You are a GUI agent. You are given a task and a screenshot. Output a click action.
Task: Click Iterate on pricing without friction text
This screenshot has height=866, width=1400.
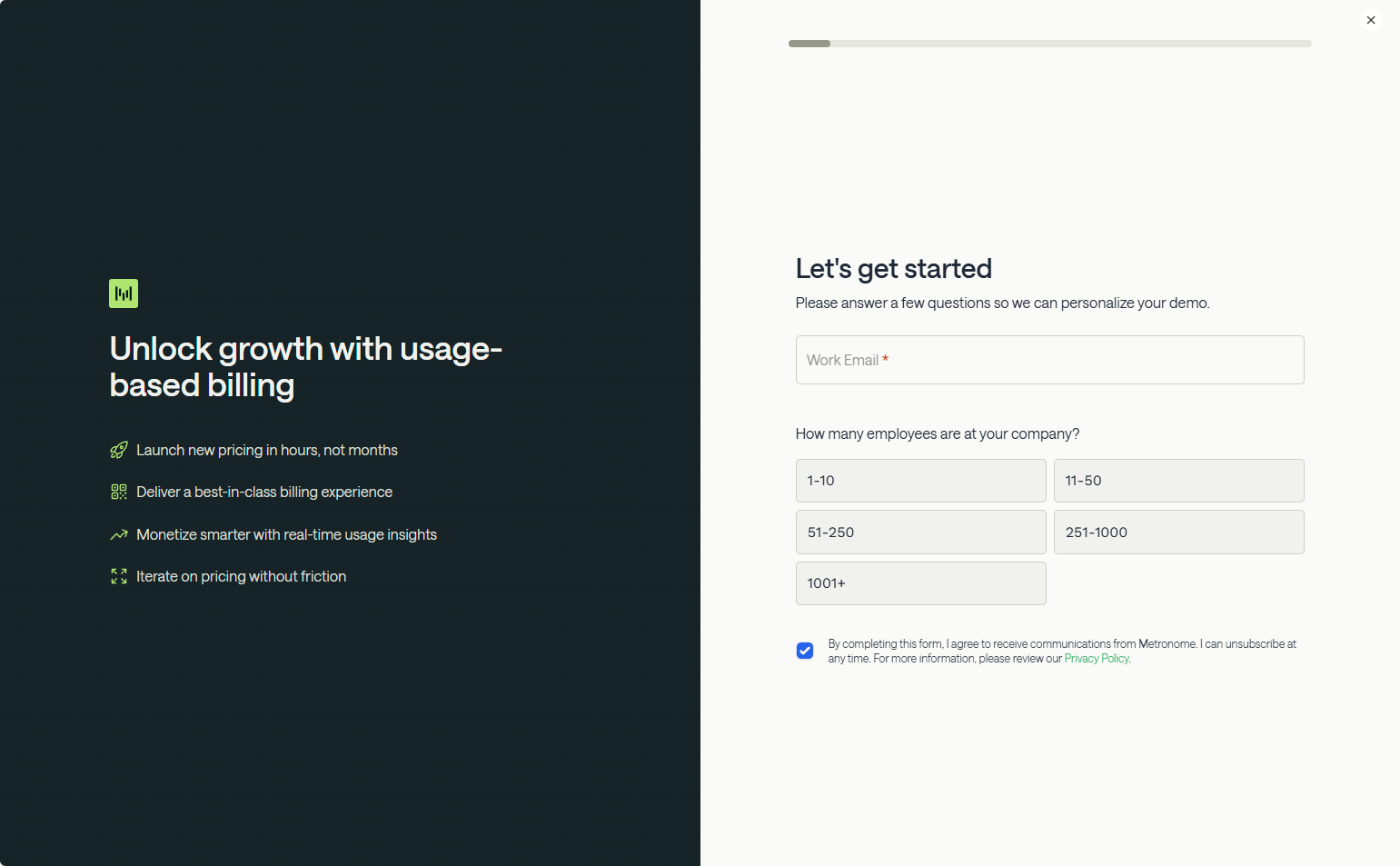click(241, 576)
